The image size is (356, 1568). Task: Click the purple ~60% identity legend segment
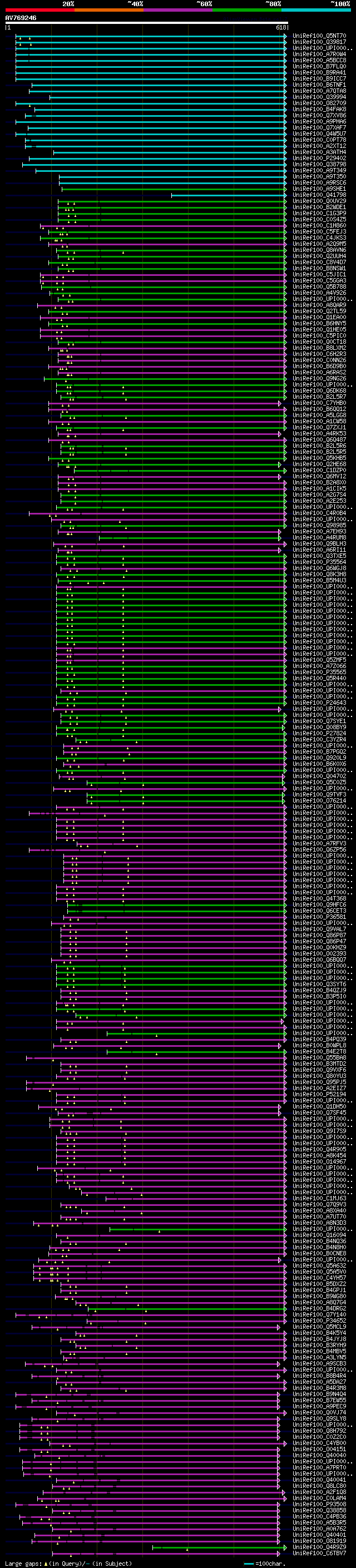177,11
